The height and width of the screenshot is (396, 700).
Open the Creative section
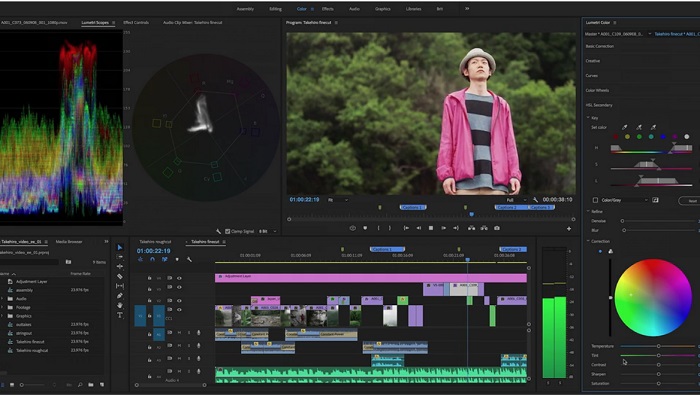[x=593, y=61]
